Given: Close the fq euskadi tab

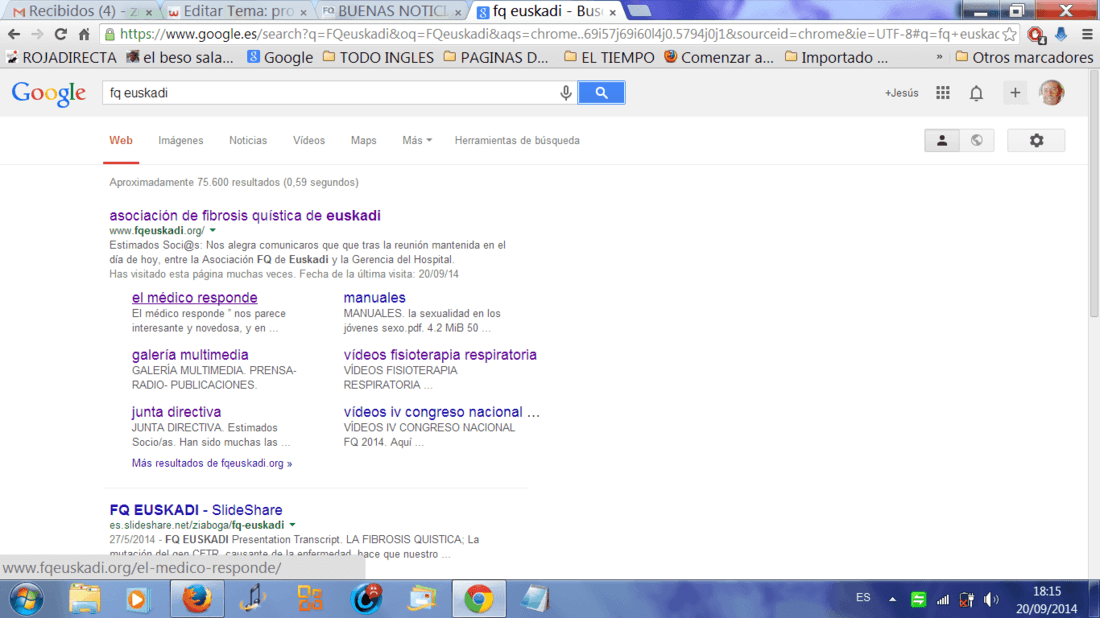Looking at the screenshot, I should [x=612, y=12].
